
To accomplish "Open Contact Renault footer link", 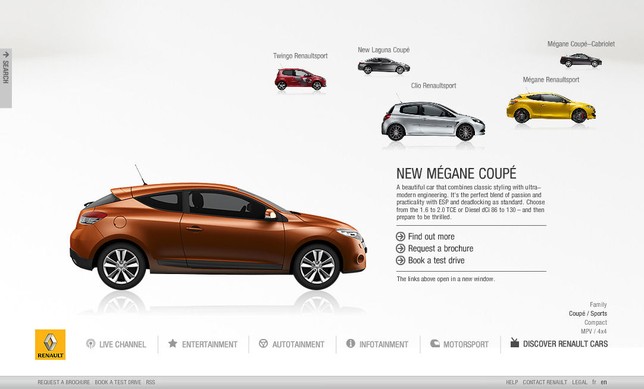I will coord(545,382).
